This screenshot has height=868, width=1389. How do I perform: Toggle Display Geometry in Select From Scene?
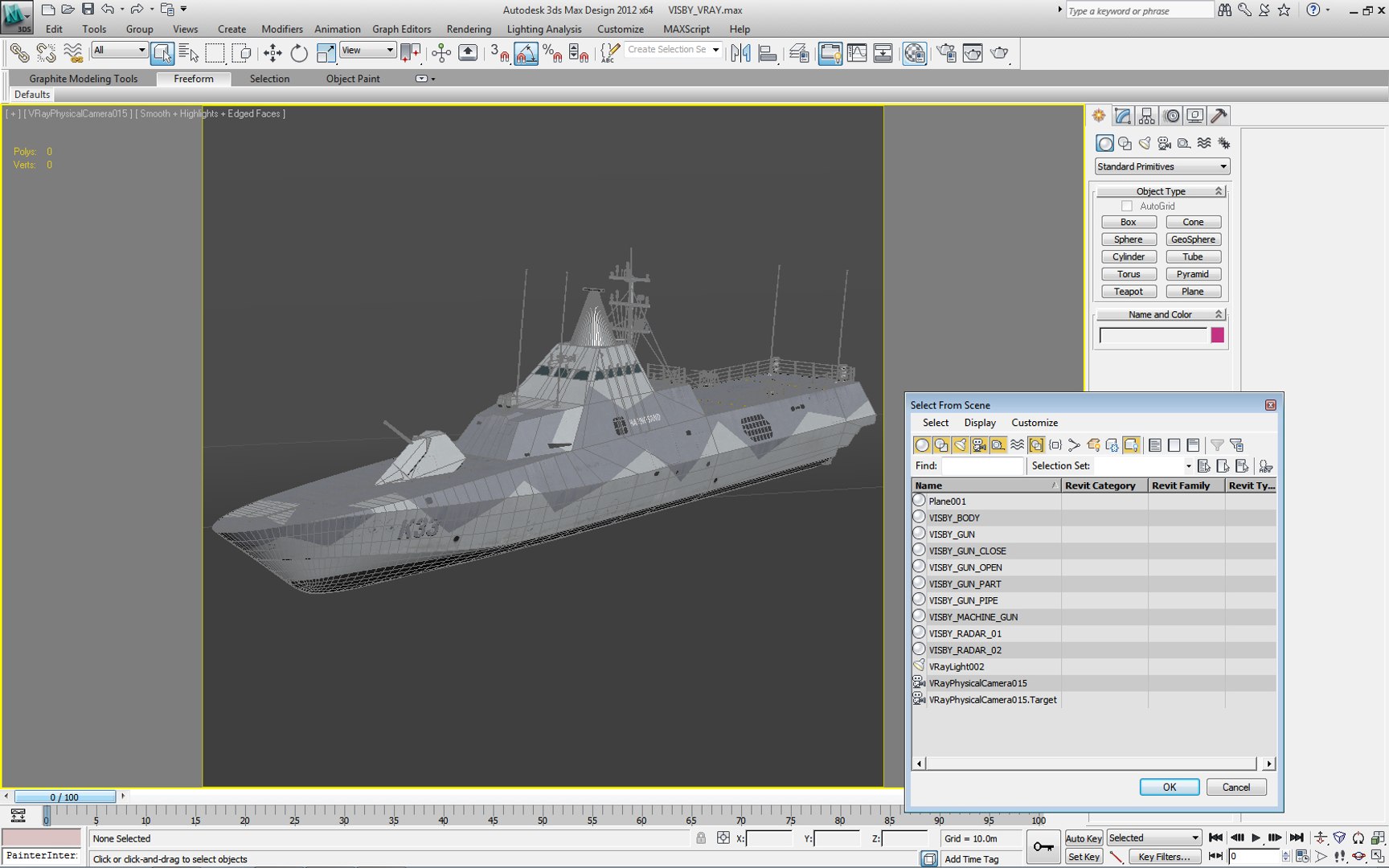tap(922, 445)
